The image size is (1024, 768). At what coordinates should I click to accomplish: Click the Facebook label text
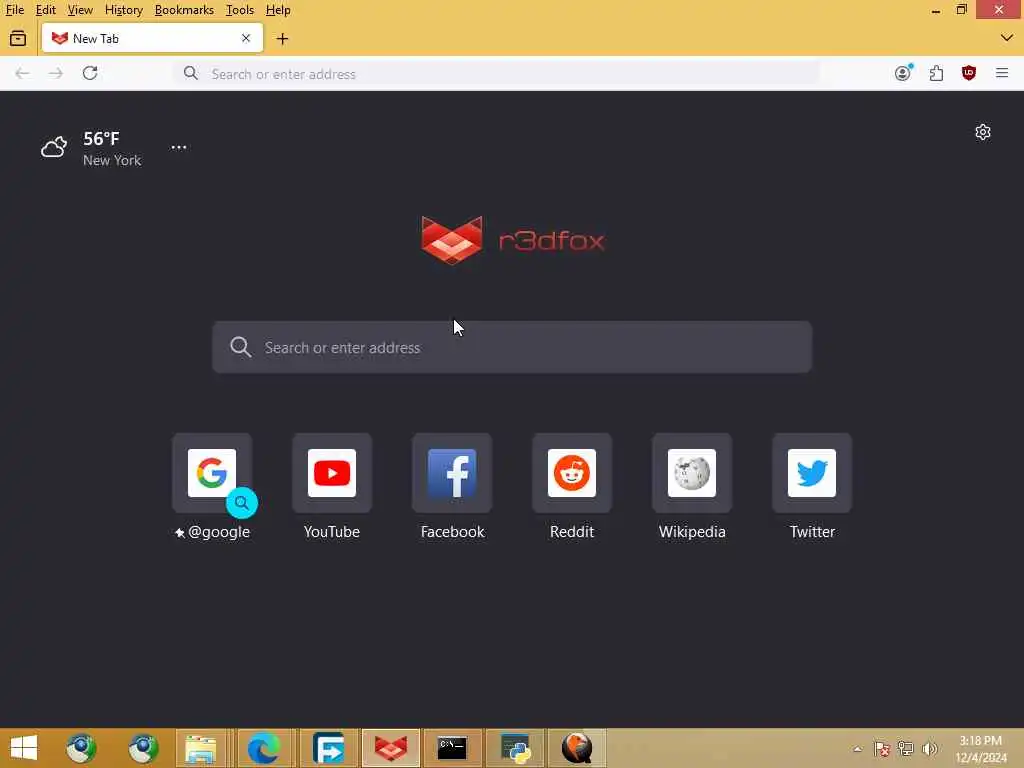pos(453,532)
